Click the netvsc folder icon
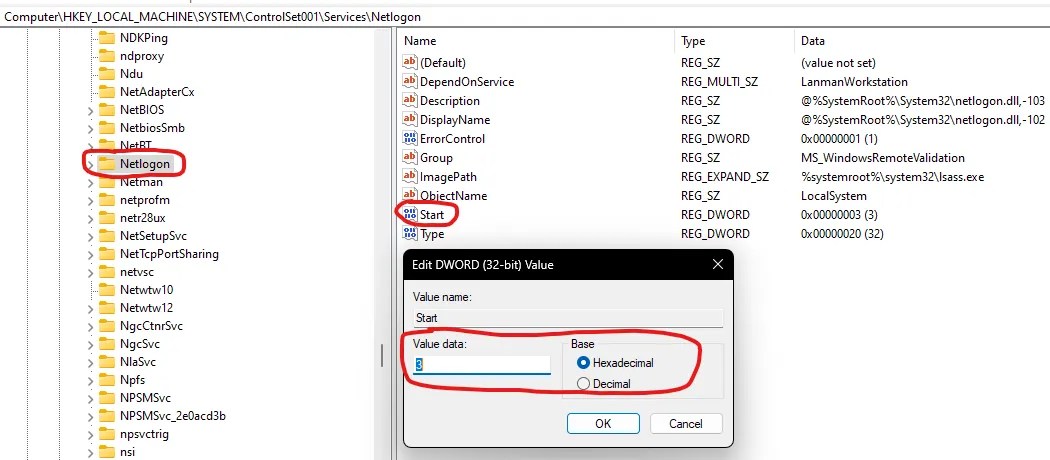Viewport: 1050px width, 460px height. 107,273
